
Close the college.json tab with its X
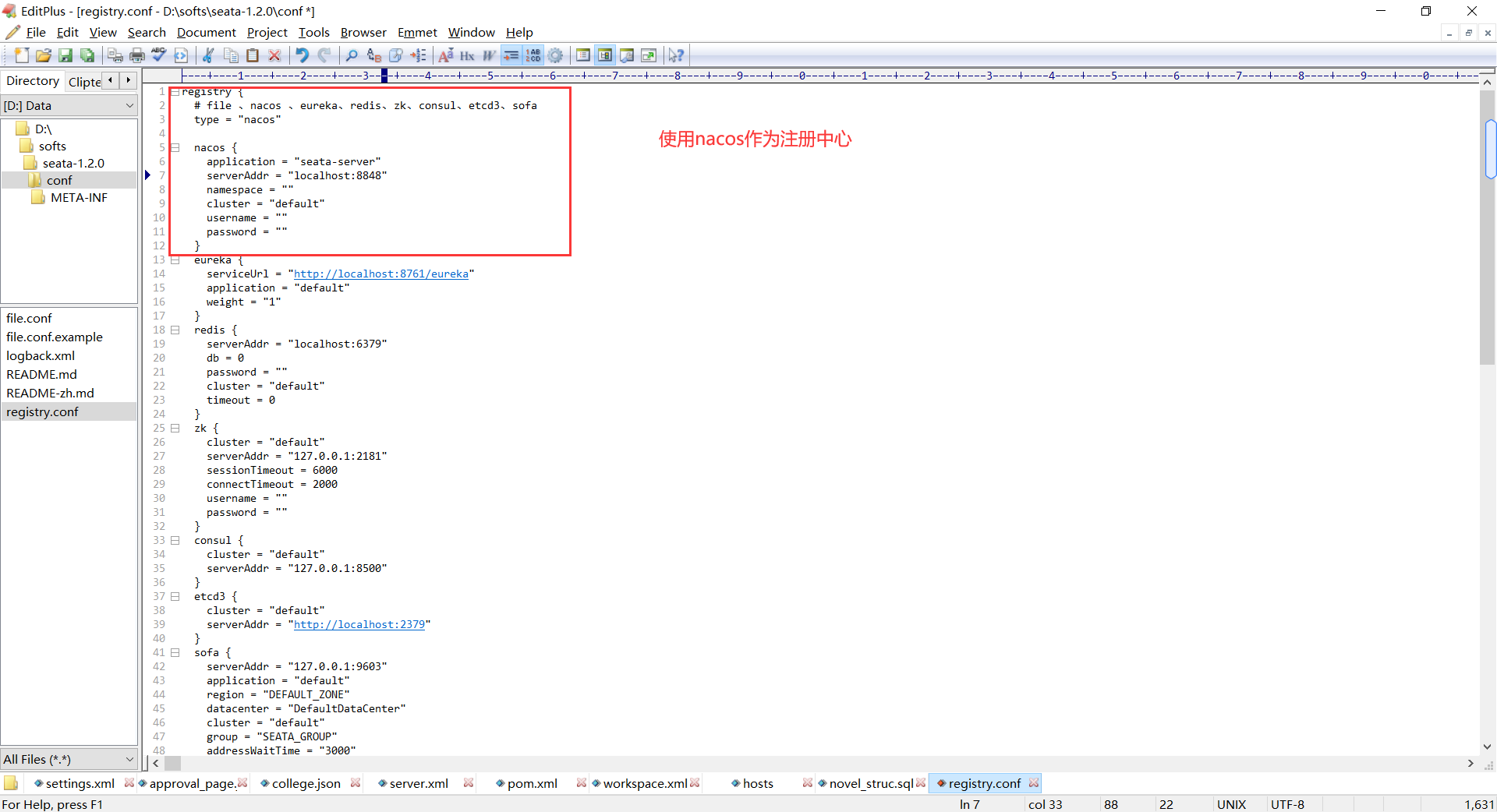356,783
